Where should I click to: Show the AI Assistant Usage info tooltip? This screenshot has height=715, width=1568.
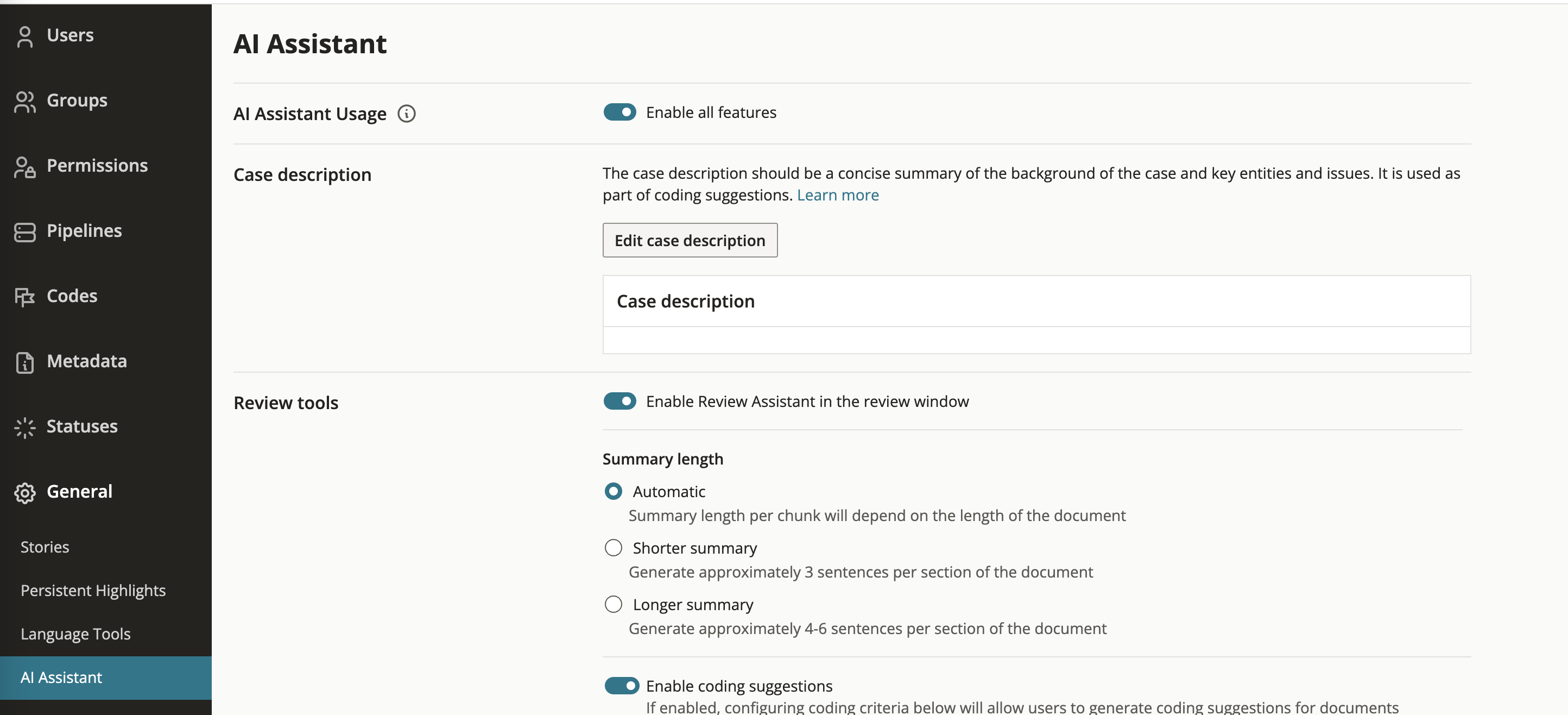[406, 113]
